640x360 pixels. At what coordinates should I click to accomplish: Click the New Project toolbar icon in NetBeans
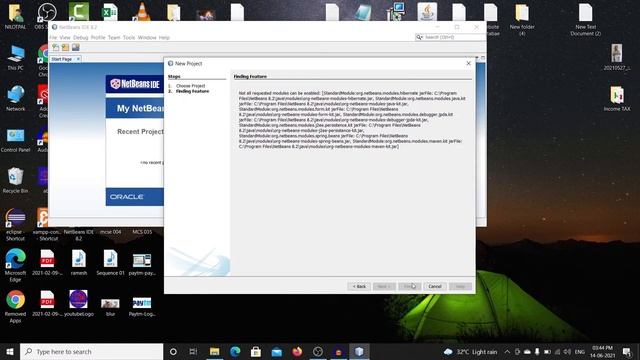(65, 47)
